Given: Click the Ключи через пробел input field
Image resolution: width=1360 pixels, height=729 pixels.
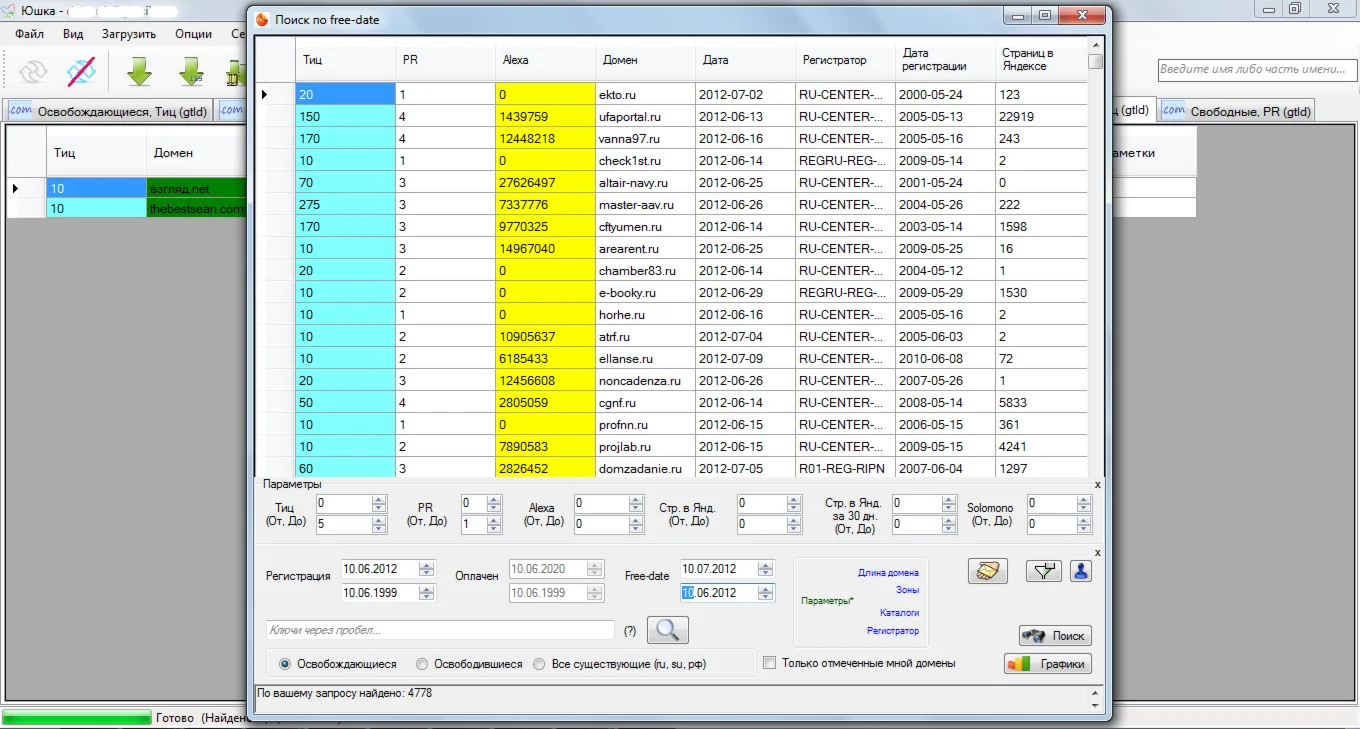Looking at the screenshot, I should pos(440,630).
